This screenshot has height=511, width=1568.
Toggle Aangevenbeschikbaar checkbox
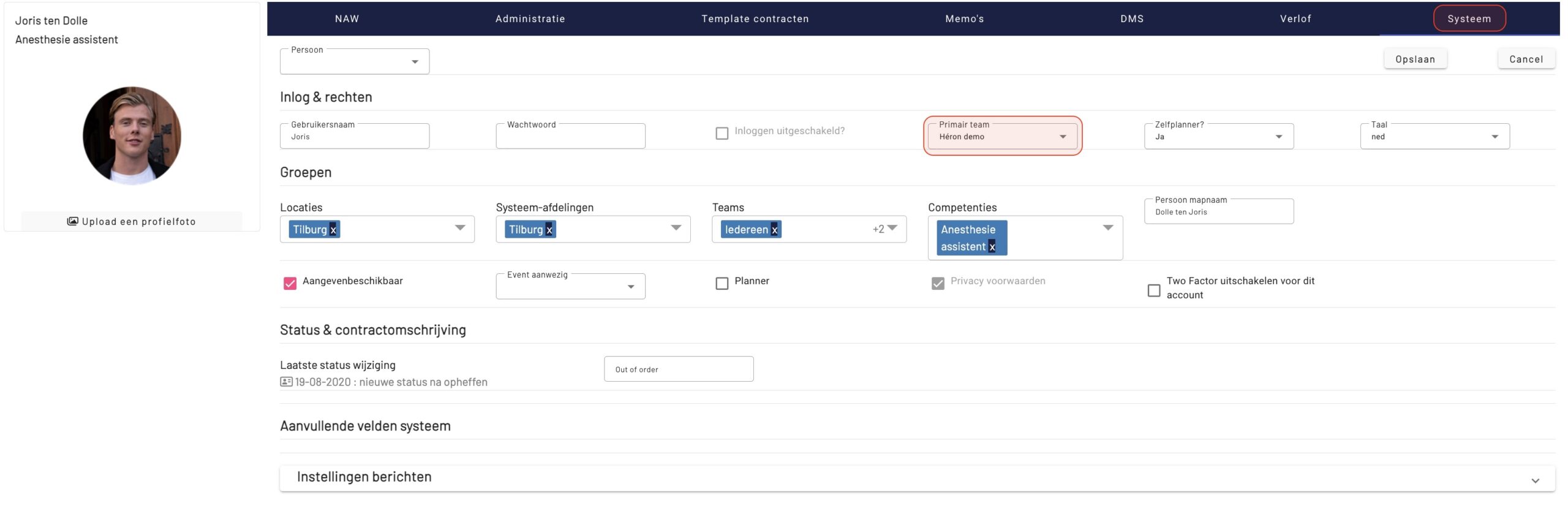pos(290,283)
